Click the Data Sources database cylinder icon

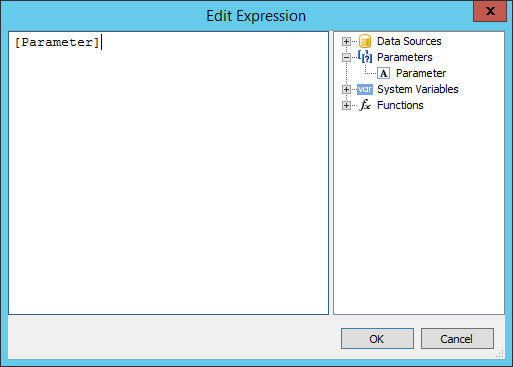pyautogui.click(x=365, y=41)
